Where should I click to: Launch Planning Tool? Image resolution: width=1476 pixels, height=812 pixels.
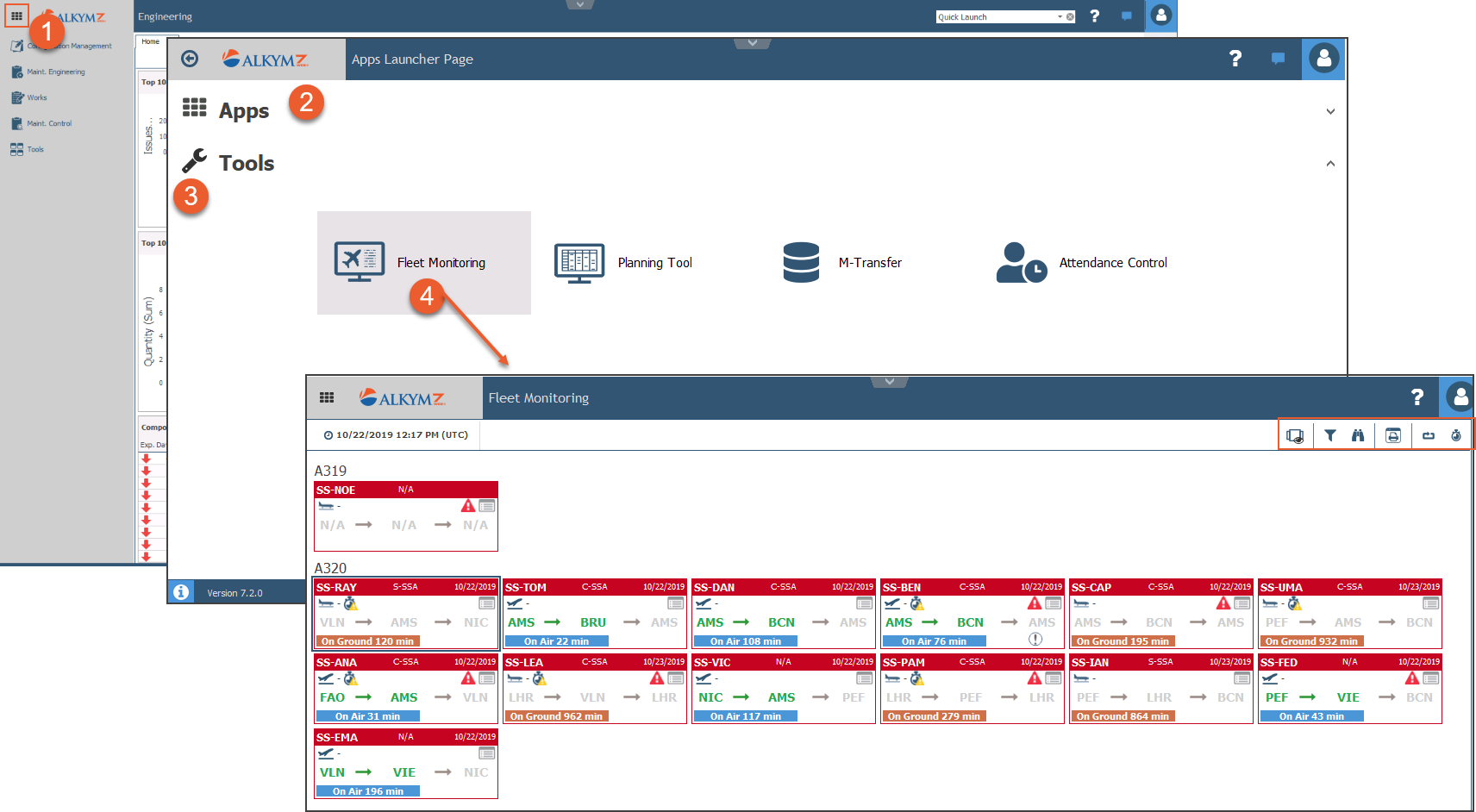point(623,263)
